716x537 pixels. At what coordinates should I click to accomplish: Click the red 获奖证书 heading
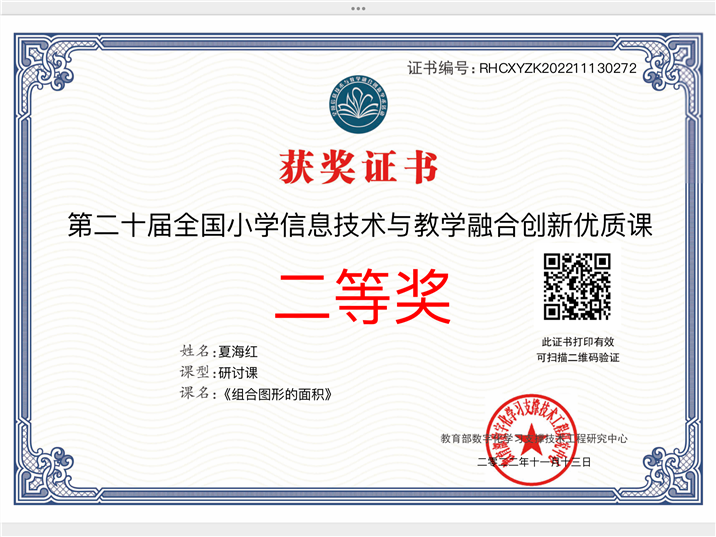coord(358,167)
